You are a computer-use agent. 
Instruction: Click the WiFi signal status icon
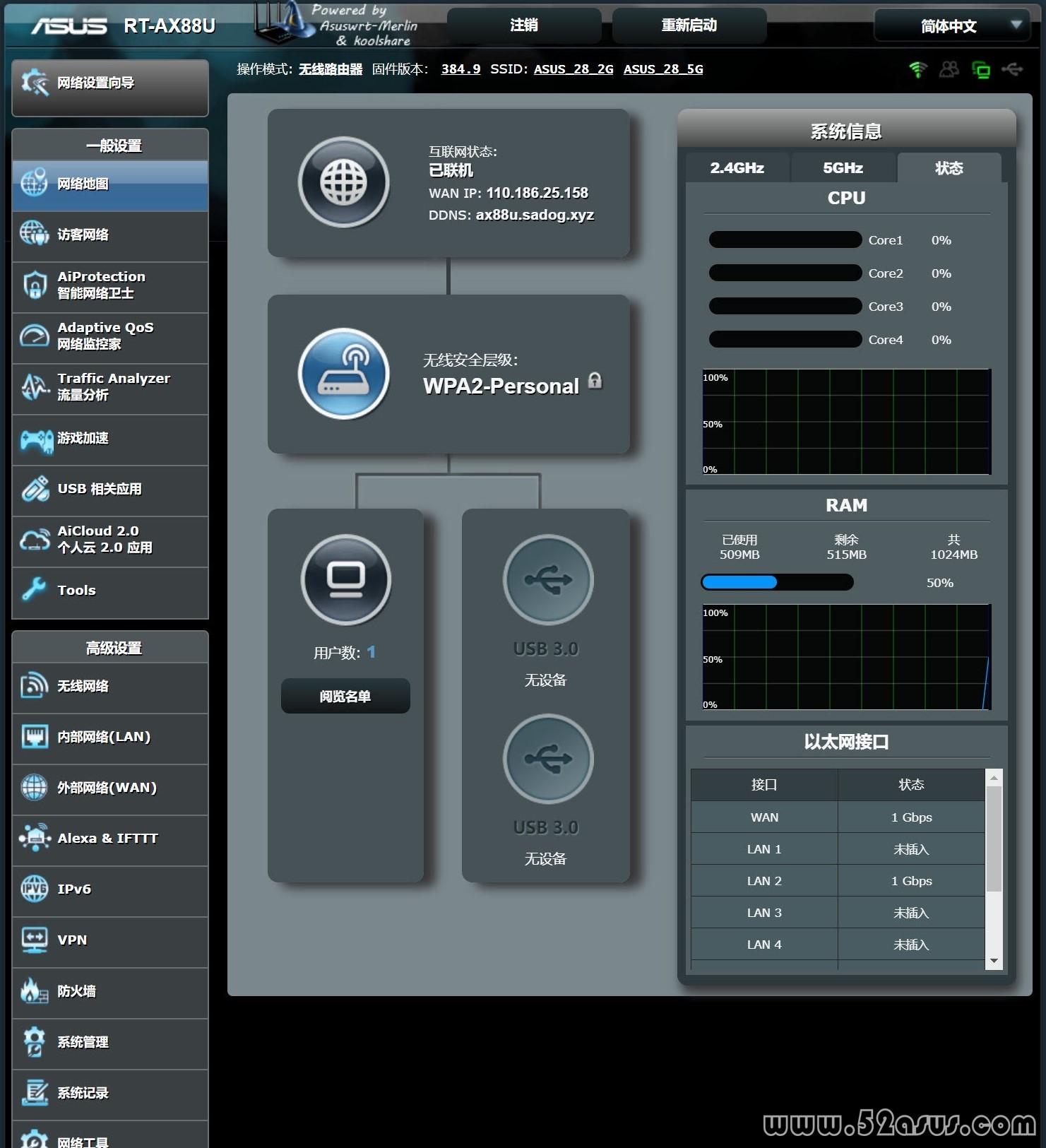(x=917, y=69)
